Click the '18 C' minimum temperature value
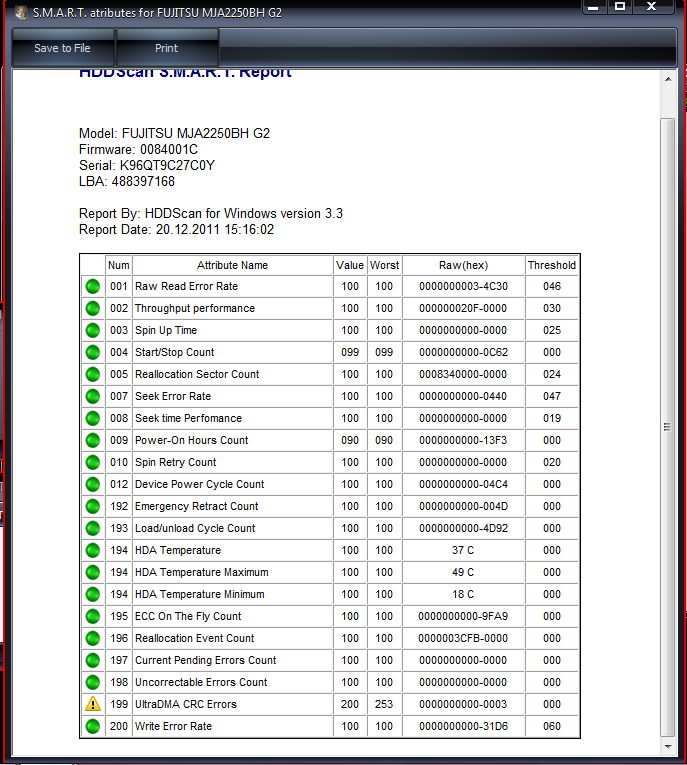The image size is (687, 765). (463, 594)
